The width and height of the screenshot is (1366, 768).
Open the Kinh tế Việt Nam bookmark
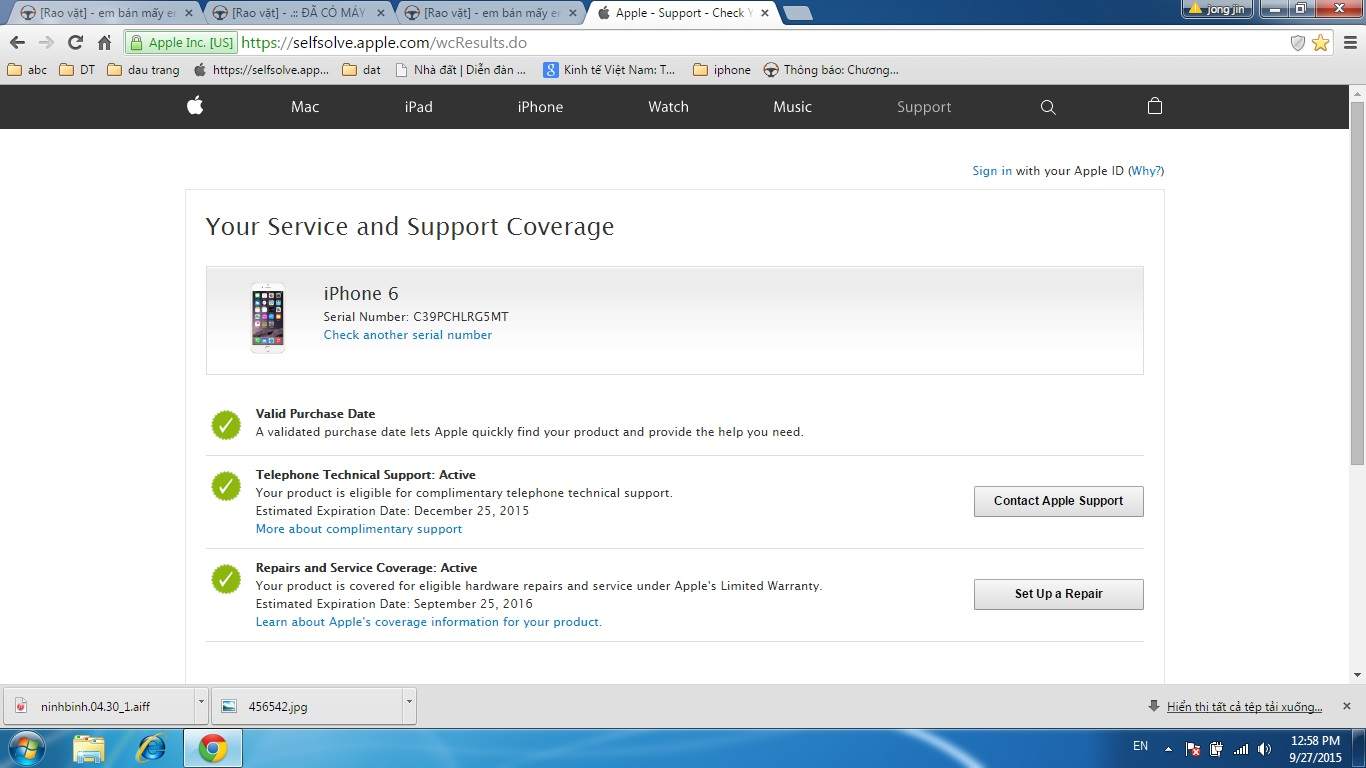610,70
